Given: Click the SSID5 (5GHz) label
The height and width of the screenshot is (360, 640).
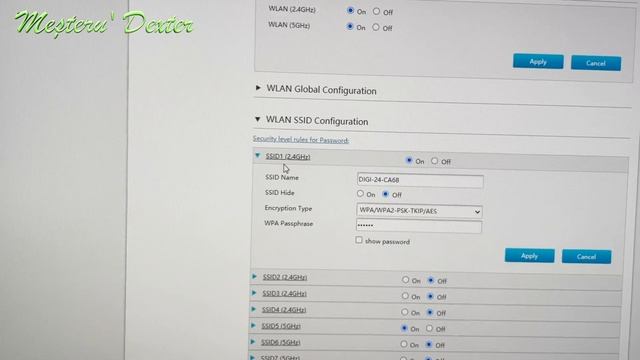Looking at the screenshot, I should pos(281,326).
